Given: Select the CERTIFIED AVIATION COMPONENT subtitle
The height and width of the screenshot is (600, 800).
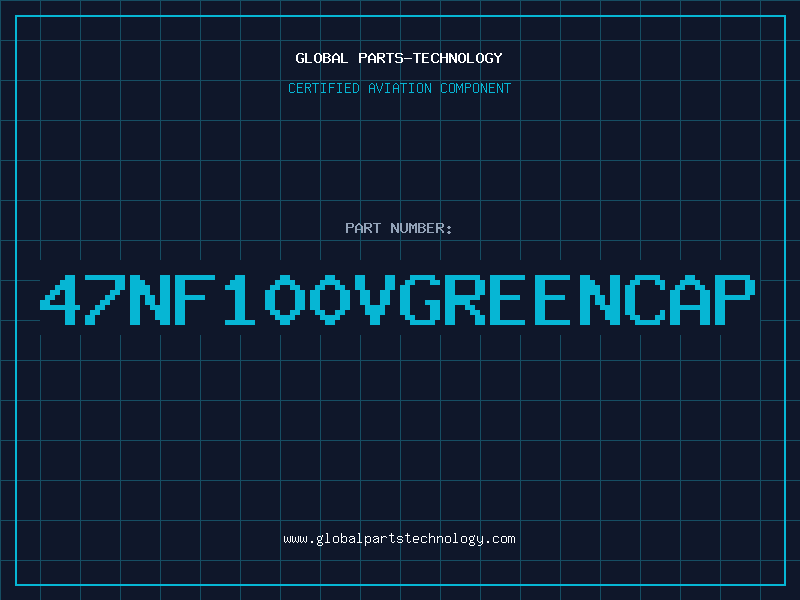Looking at the screenshot, I should point(399,88).
